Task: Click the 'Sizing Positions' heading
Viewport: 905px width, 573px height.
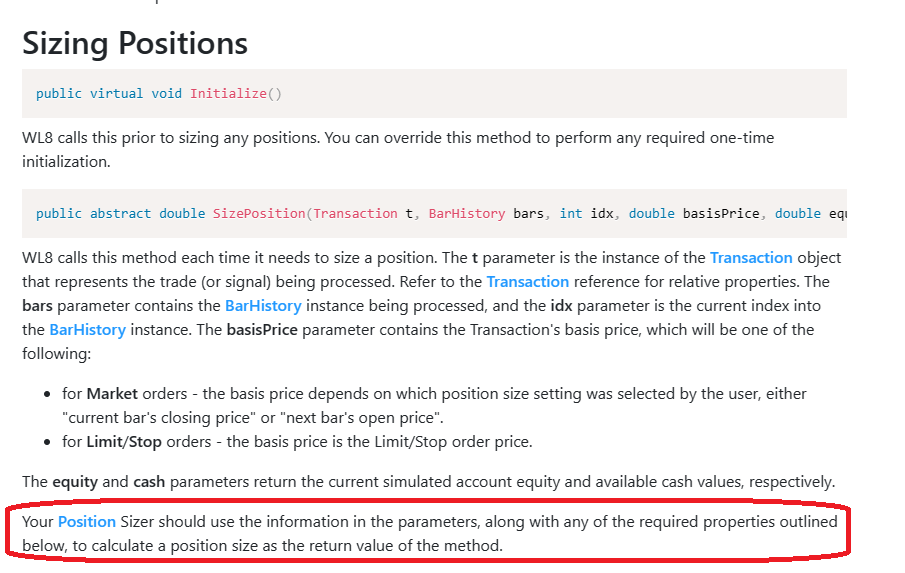Action: tap(135, 43)
